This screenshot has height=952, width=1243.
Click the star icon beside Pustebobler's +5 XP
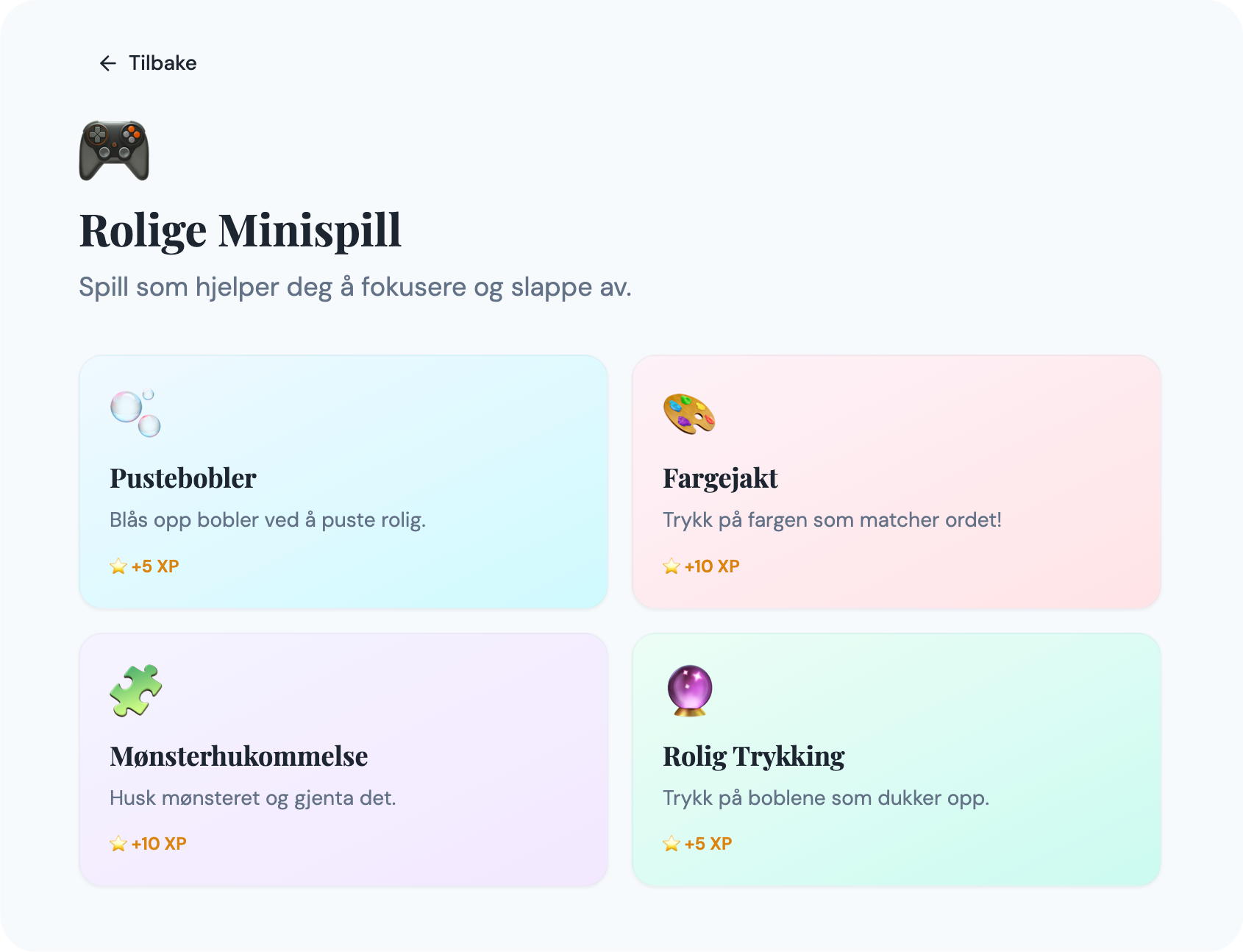click(118, 566)
